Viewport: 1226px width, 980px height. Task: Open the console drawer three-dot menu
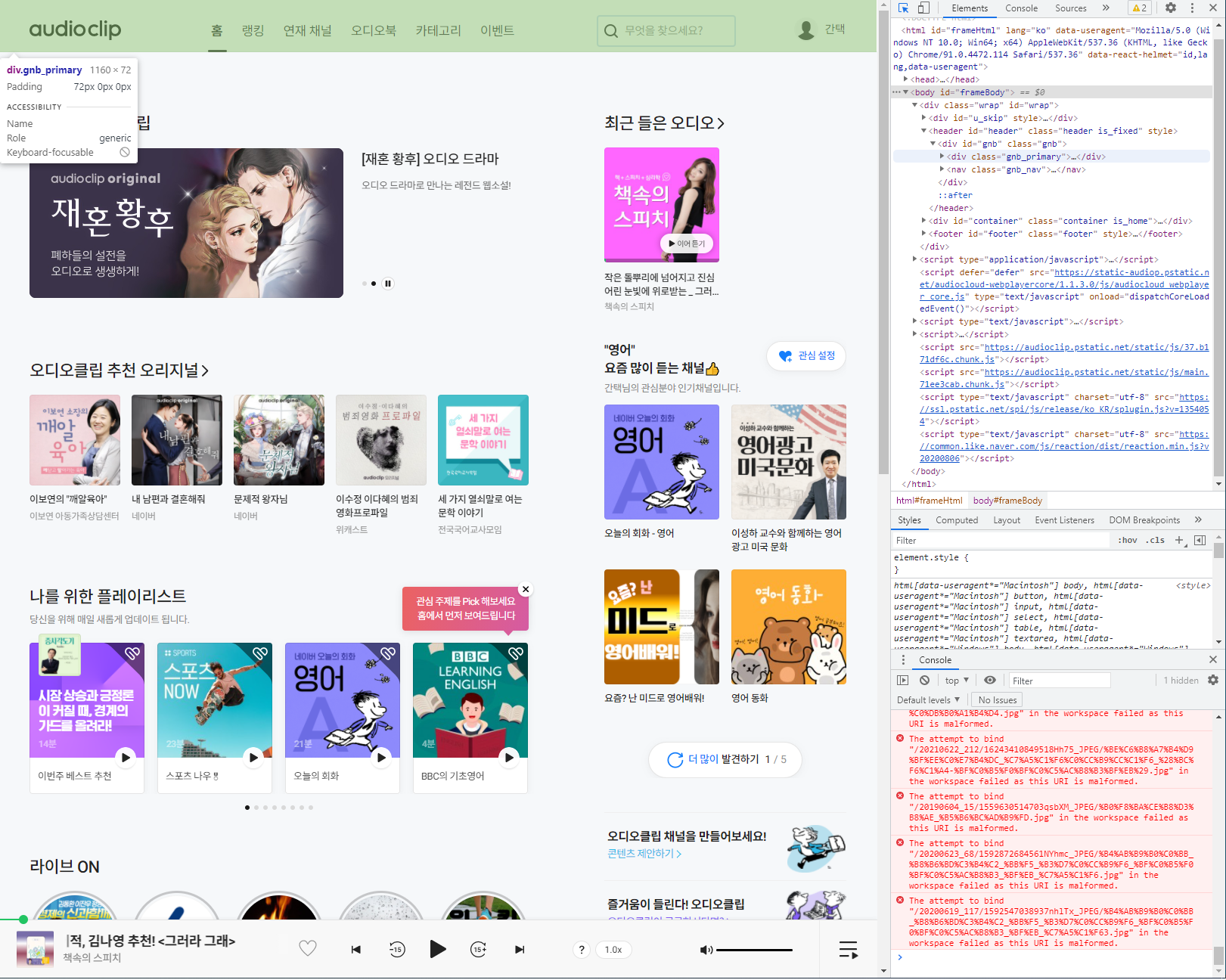[x=903, y=660]
